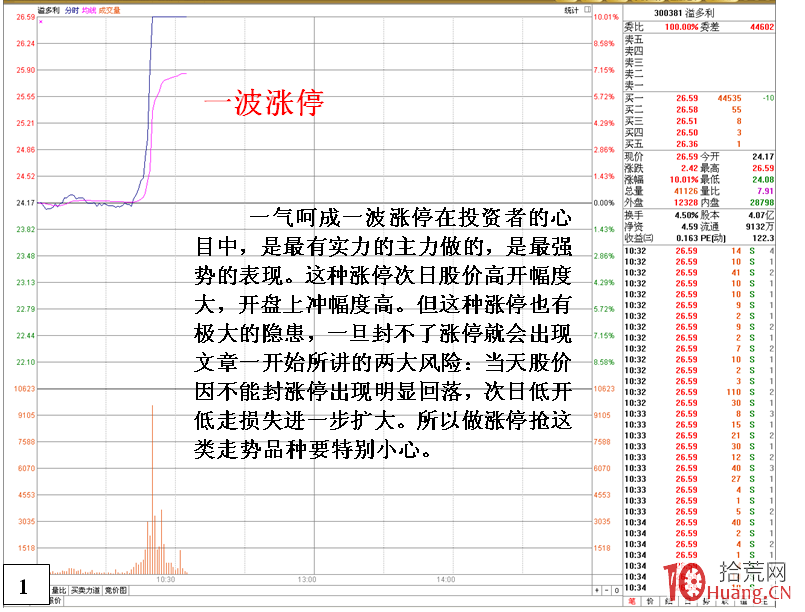Toggle the 成交量 volume indicator
805x612 pixels.
pos(108,8)
